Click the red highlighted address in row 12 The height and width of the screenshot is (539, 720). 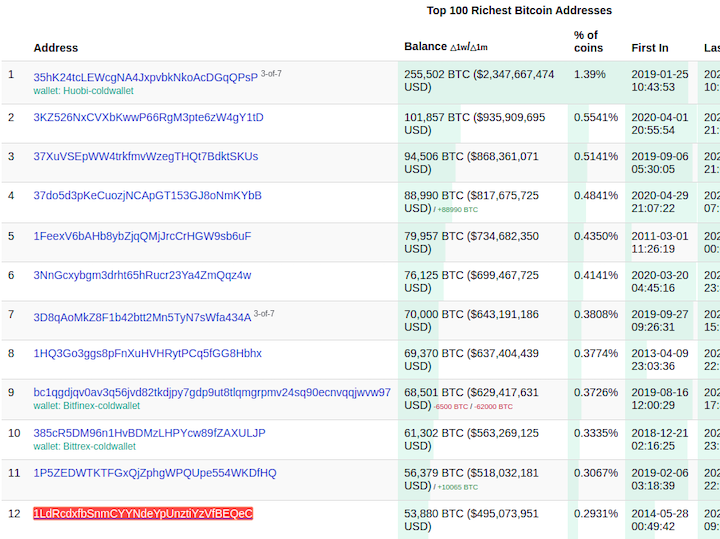coord(143,514)
